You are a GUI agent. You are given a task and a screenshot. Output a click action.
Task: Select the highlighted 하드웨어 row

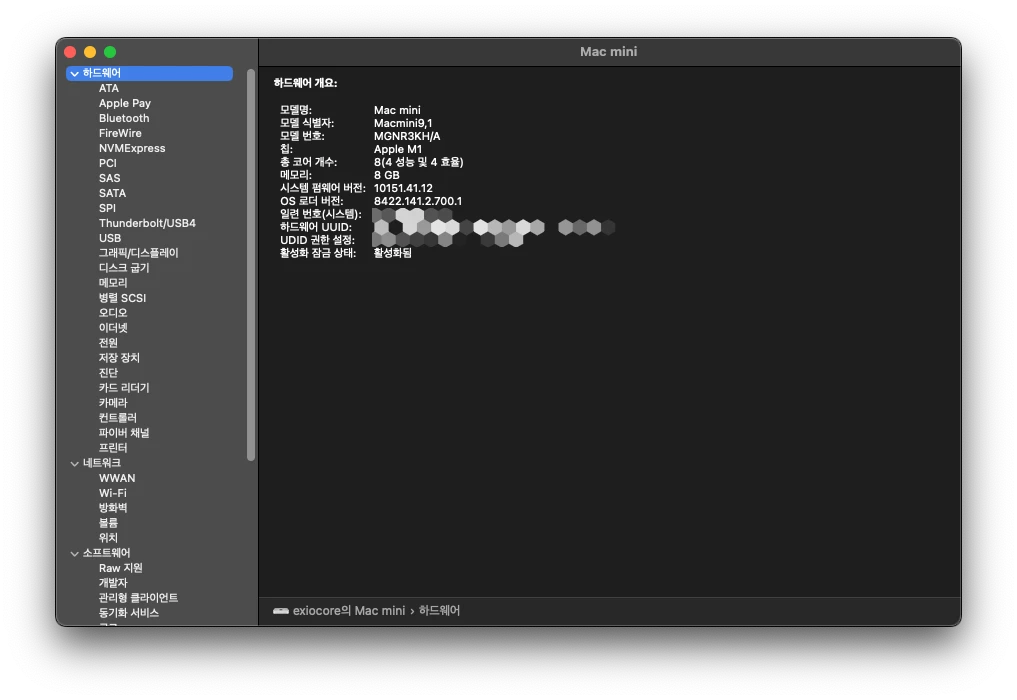[x=149, y=73]
